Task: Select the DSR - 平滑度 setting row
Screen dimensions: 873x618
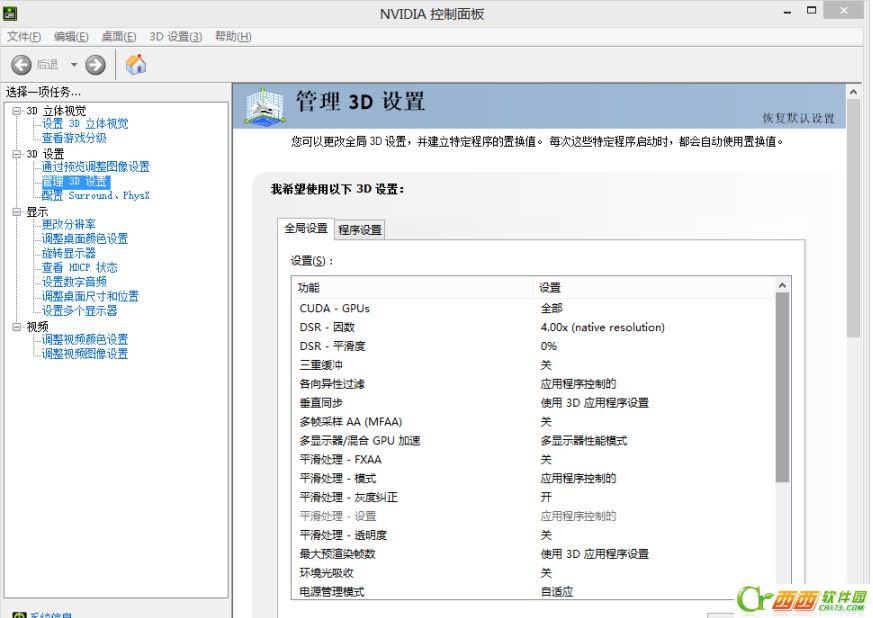Action: (x=533, y=346)
